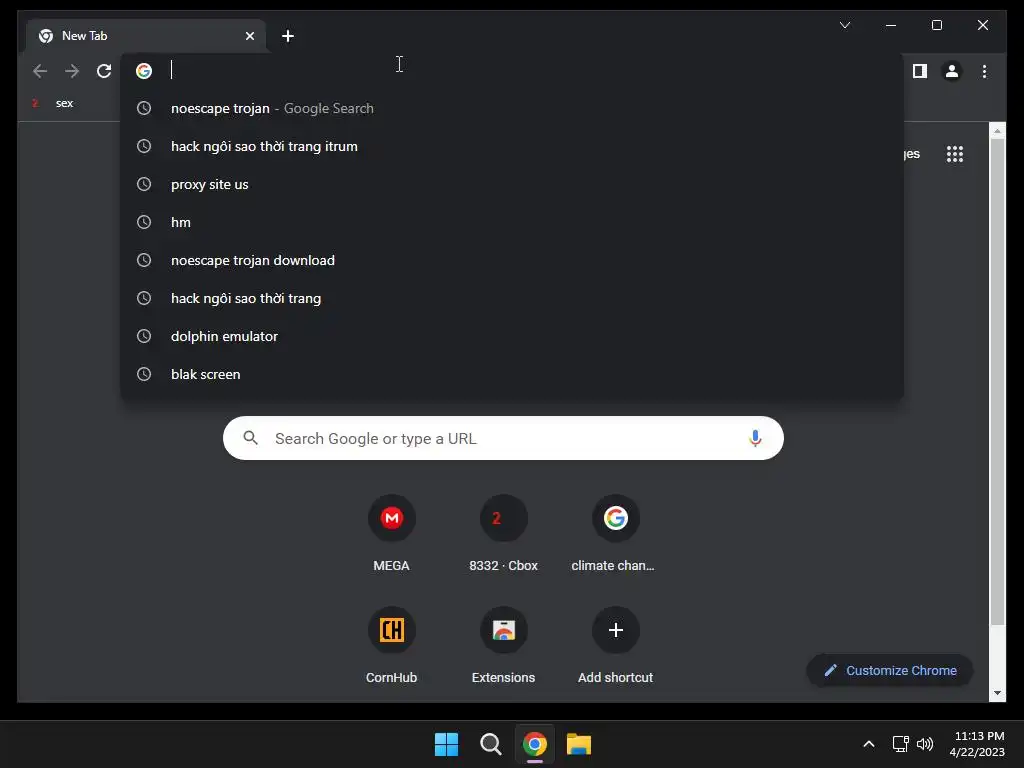Viewport: 1024px width, 768px height.
Task: Open the CornHub shortcut
Action: pyautogui.click(x=391, y=645)
